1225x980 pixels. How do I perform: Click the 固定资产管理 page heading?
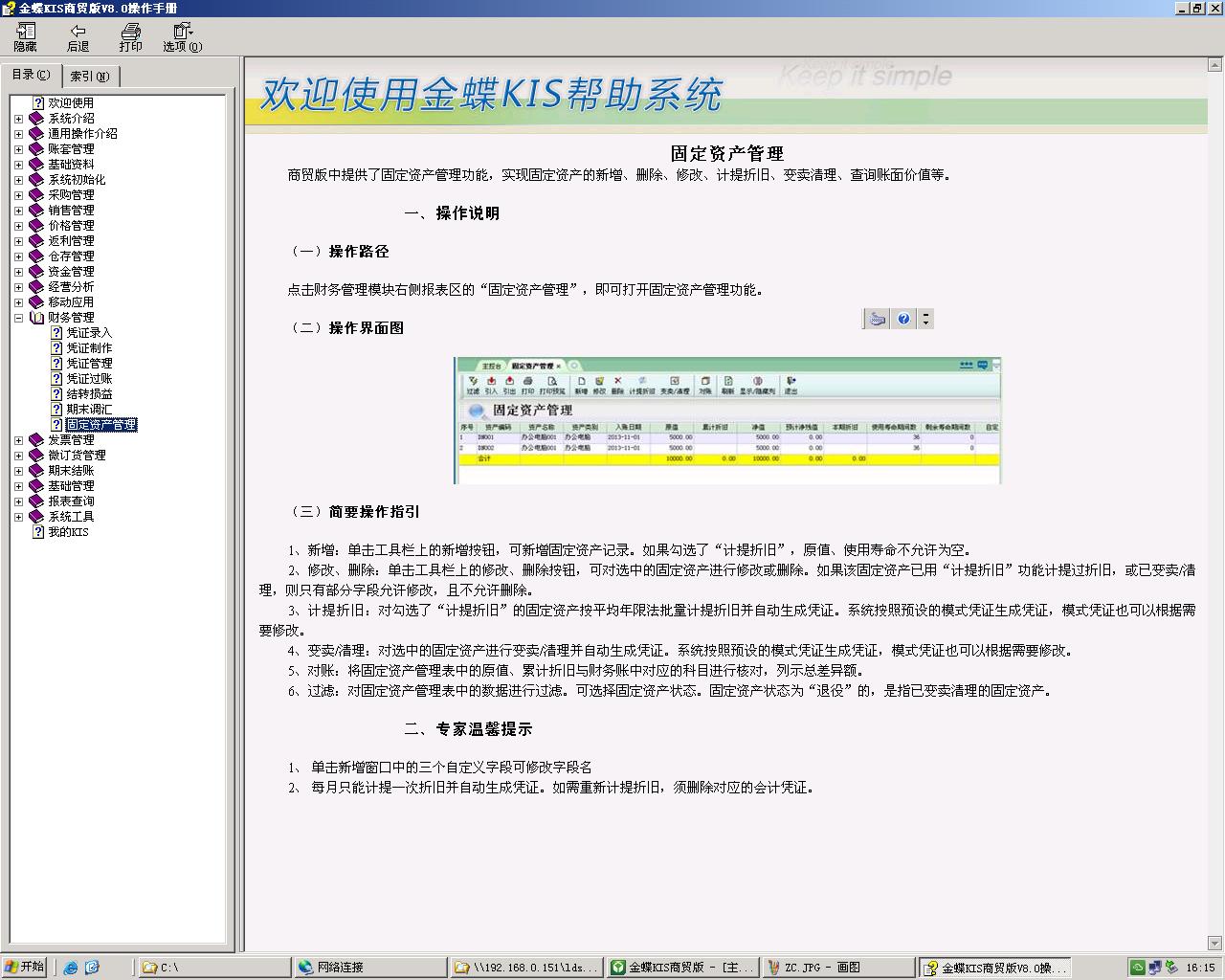[727, 153]
